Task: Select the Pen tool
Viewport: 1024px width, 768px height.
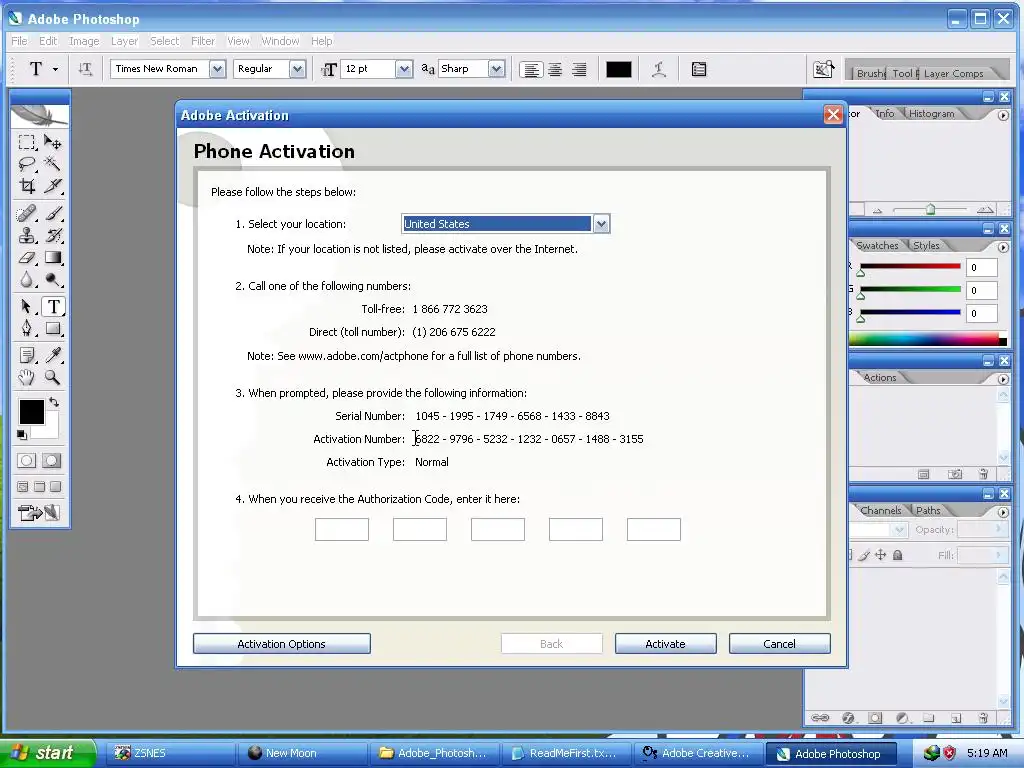Action: 27,328
